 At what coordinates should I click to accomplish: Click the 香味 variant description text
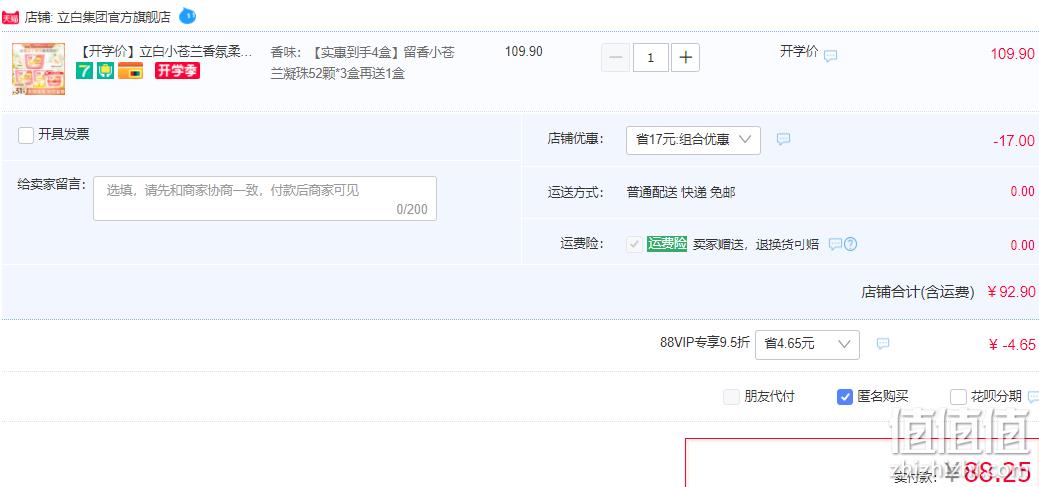tap(362, 63)
